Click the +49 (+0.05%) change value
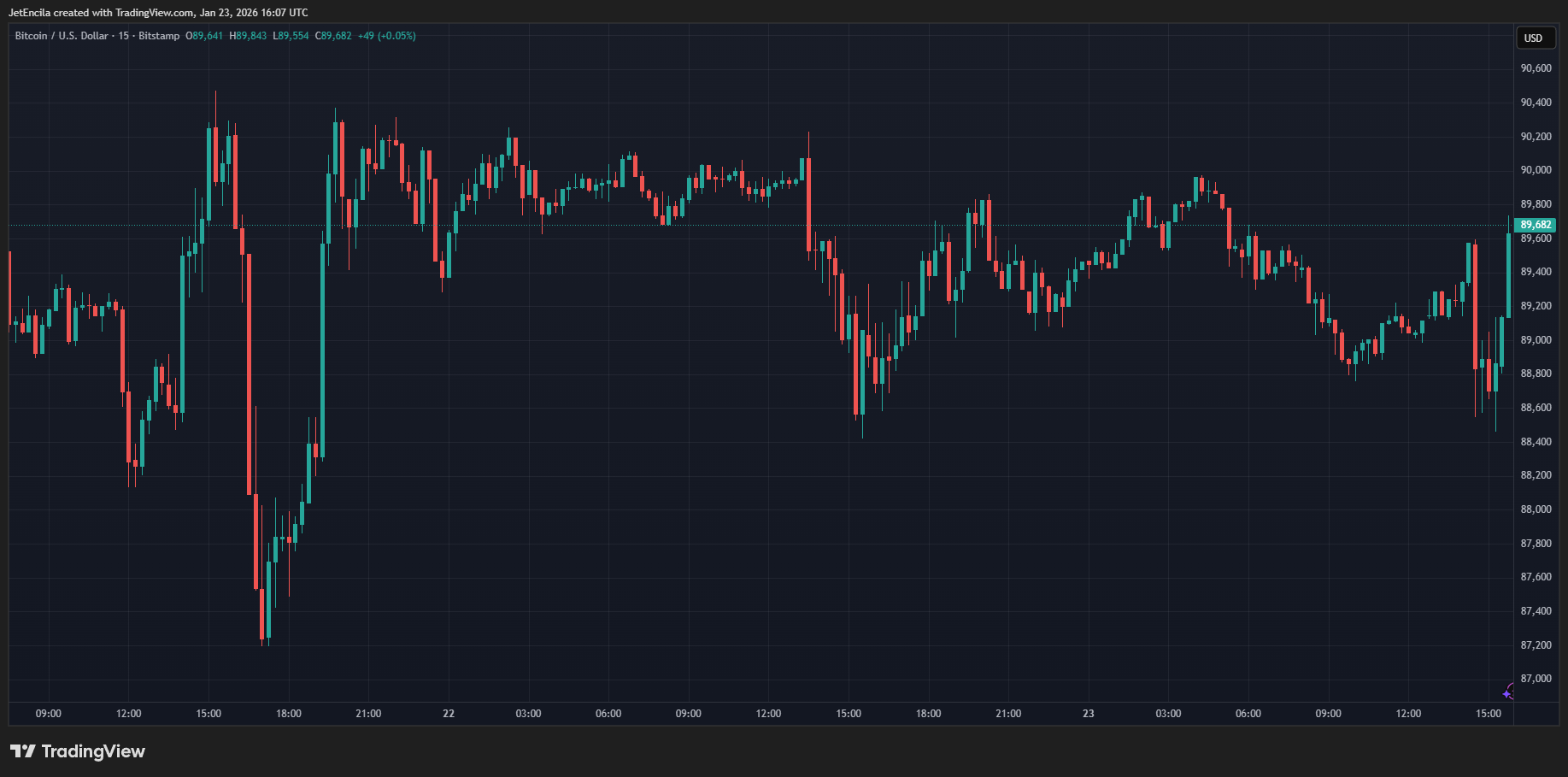Image resolution: width=1568 pixels, height=777 pixels. 386,36
